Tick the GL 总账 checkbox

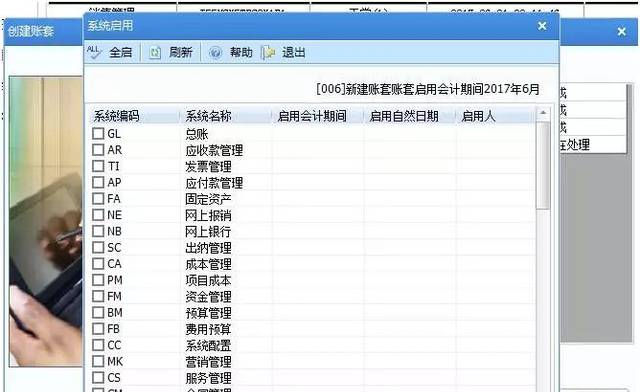coord(98,134)
